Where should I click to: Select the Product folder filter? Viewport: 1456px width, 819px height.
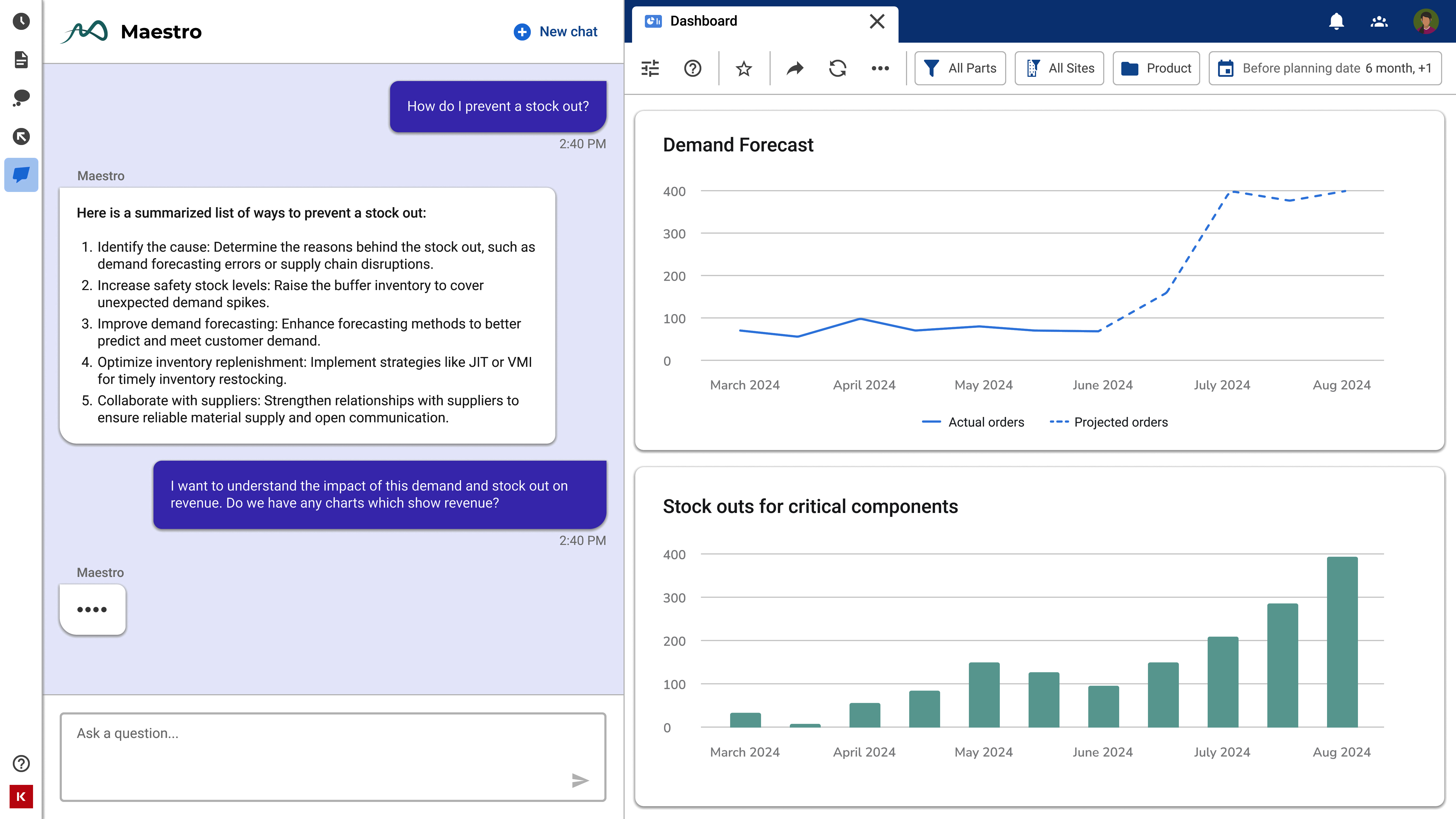coord(1156,68)
